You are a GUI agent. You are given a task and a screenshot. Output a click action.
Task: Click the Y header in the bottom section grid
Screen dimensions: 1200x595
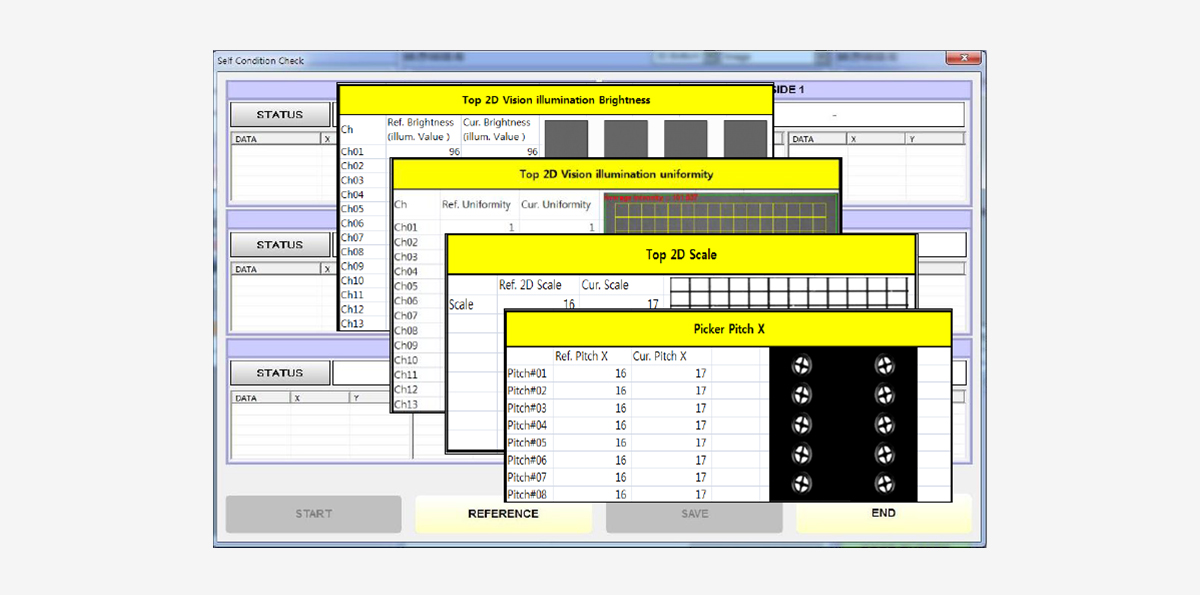[x=370, y=398]
